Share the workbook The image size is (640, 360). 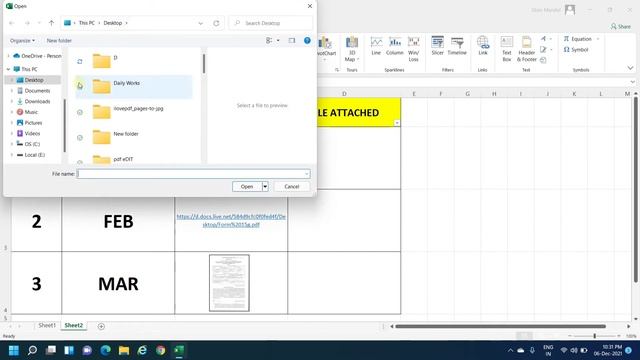(620, 26)
